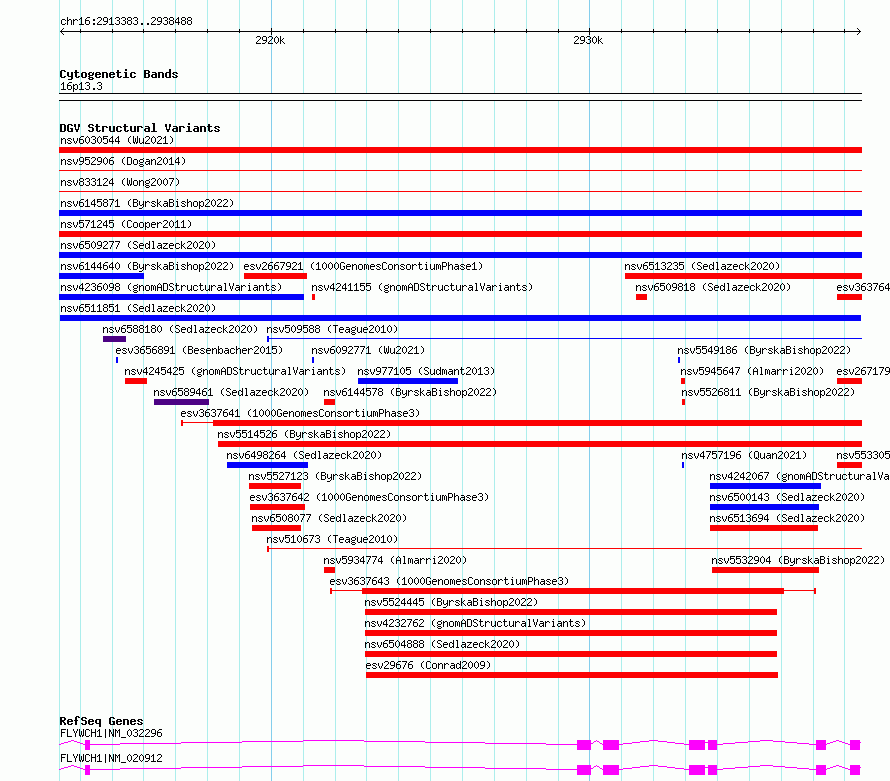The height and width of the screenshot is (781, 890).
Task: Click red bar under nsv5527123
Action: [x=275, y=486]
